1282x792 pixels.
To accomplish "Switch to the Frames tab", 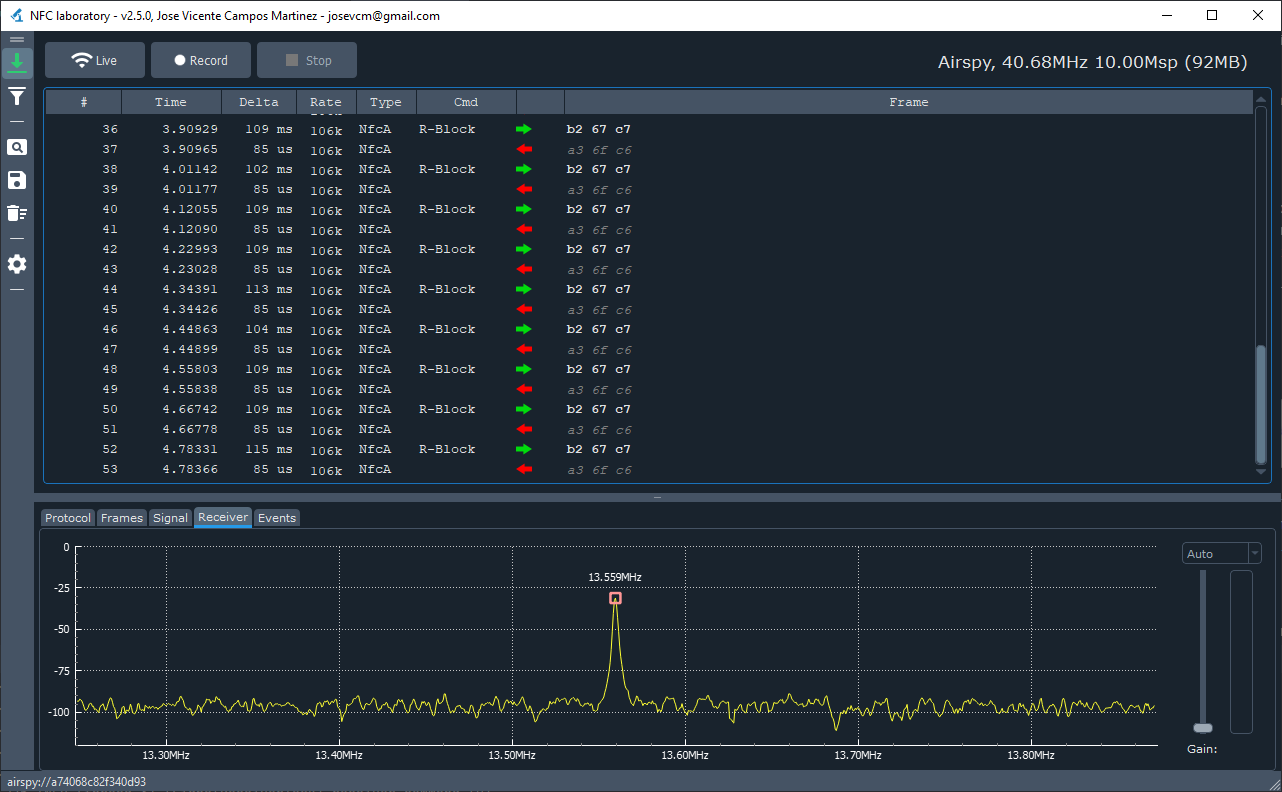I will [122, 518].
